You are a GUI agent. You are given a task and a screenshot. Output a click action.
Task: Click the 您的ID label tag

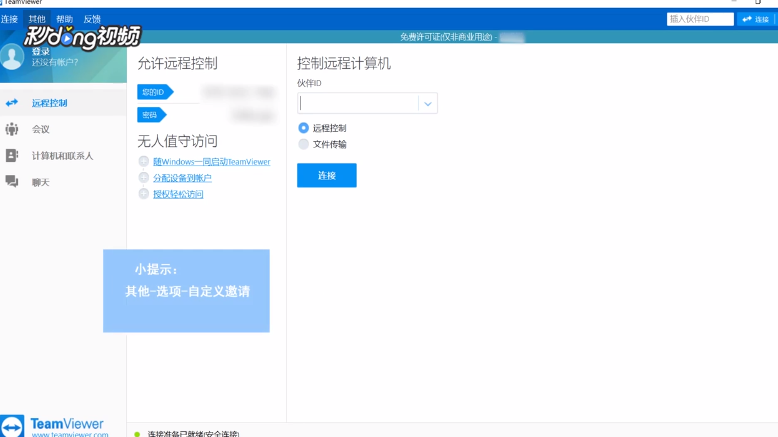(155, 92)
